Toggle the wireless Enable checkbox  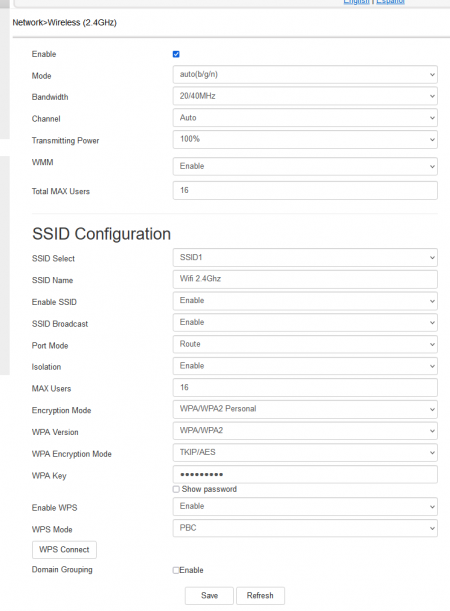coord(176,54)
